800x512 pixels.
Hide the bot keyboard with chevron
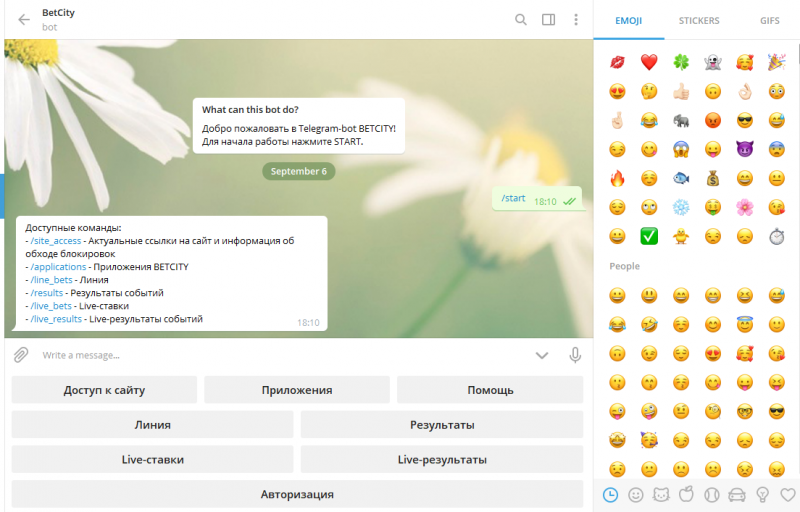tap(542, 355)
